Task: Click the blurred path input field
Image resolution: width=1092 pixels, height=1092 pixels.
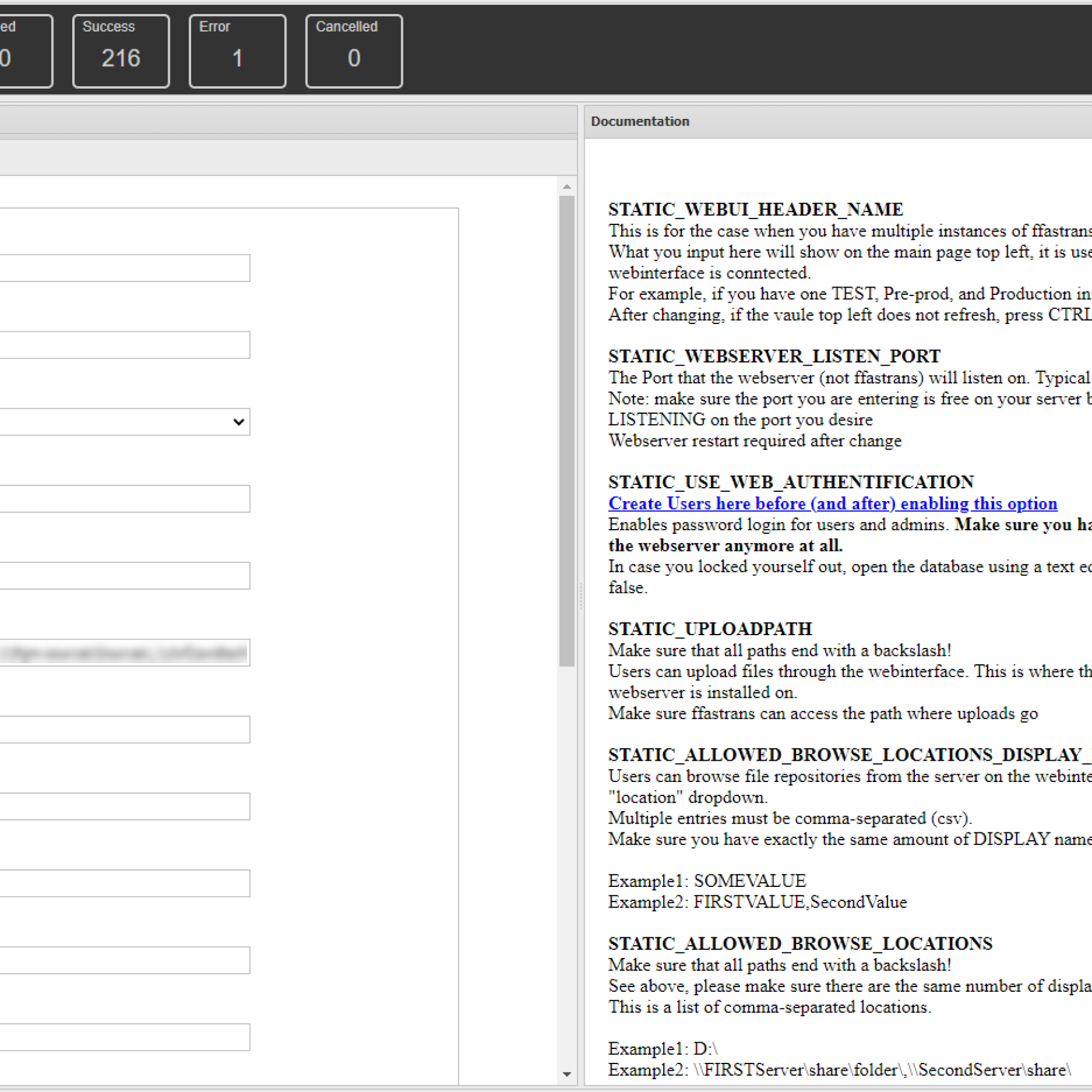Action: (x=124, y=653)
